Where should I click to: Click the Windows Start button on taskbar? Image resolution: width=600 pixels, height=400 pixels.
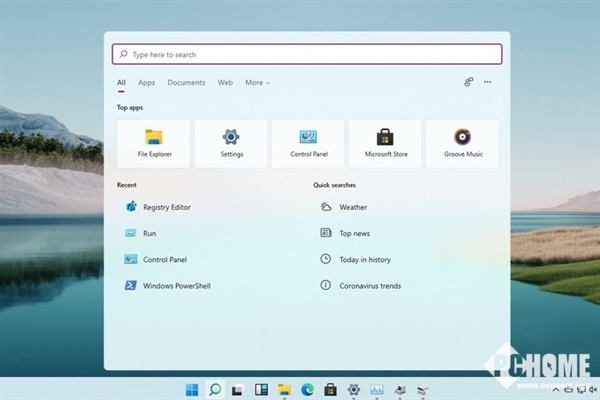click(192, 389)
